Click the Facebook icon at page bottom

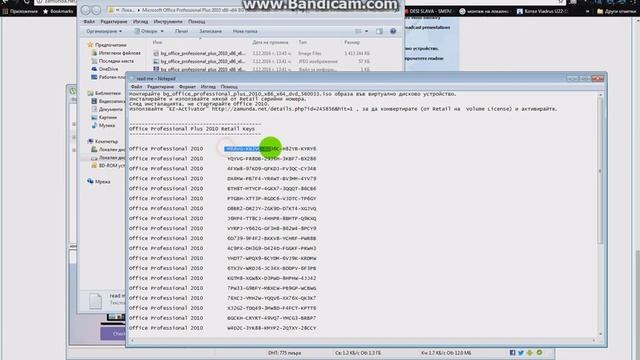tap(512, 353)
